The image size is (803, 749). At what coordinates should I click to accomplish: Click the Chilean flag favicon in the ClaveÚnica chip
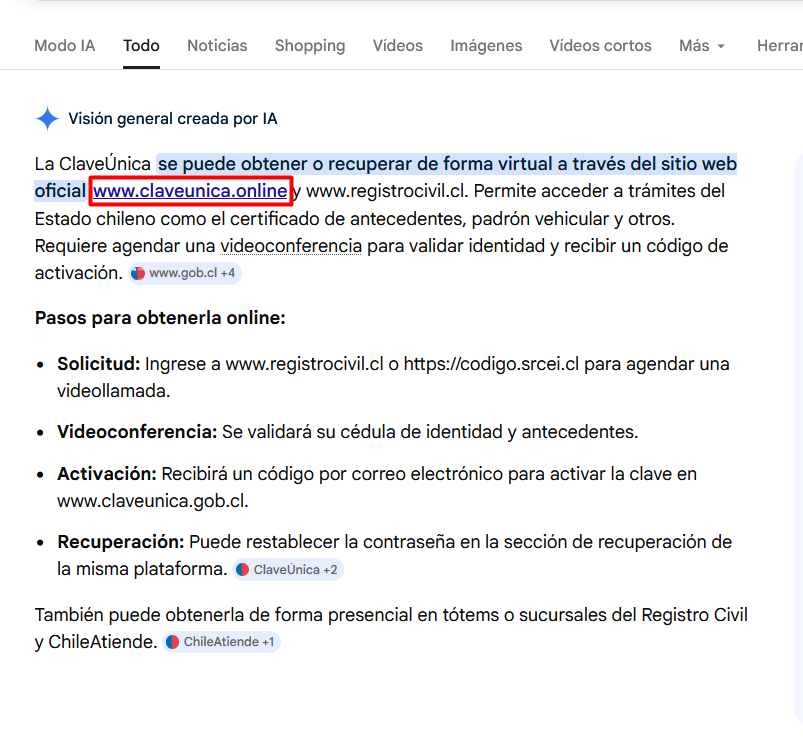pyautogui.click(x=241, y=569)
